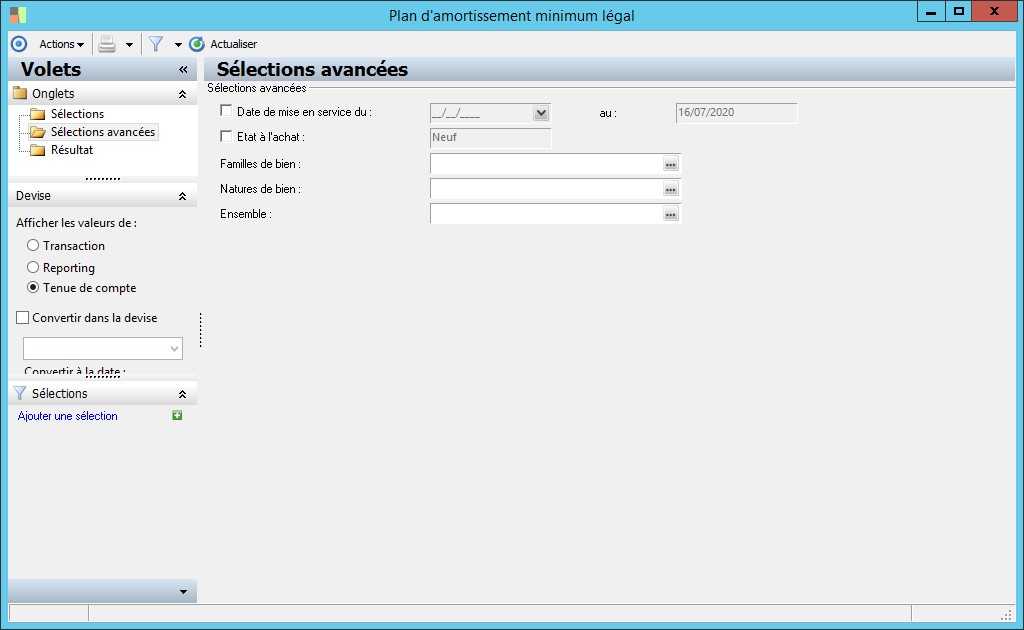
Task: Collapse the Sélections filter section
Action: [182, 394]
